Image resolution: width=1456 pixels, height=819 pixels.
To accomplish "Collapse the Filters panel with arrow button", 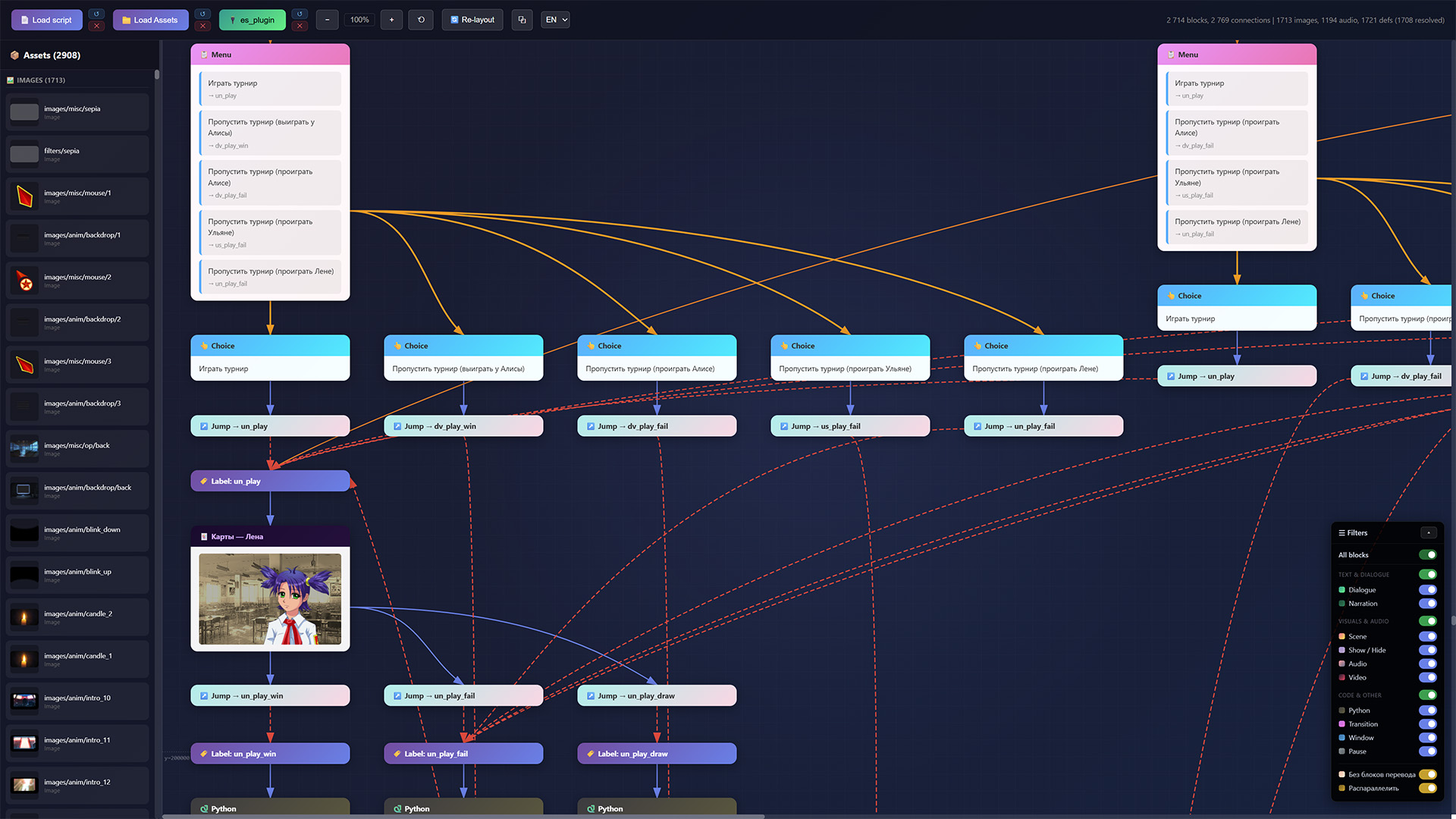I will click(1429, 533).
